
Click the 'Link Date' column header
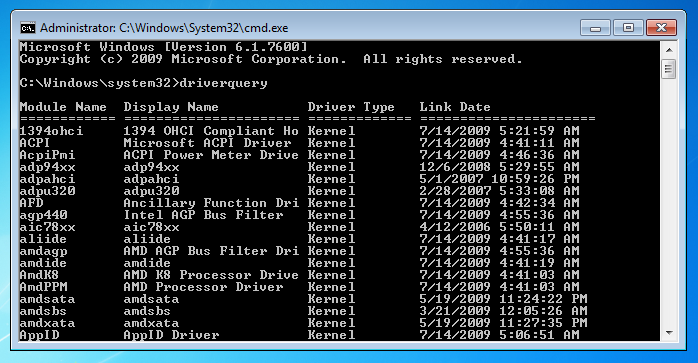pos(455,107)
